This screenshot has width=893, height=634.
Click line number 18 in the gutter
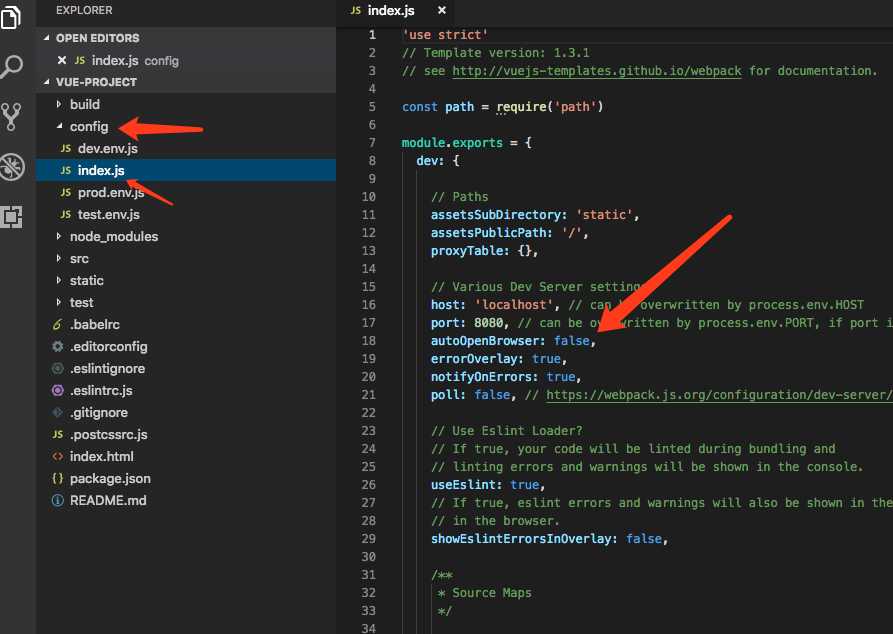[368, 341]
